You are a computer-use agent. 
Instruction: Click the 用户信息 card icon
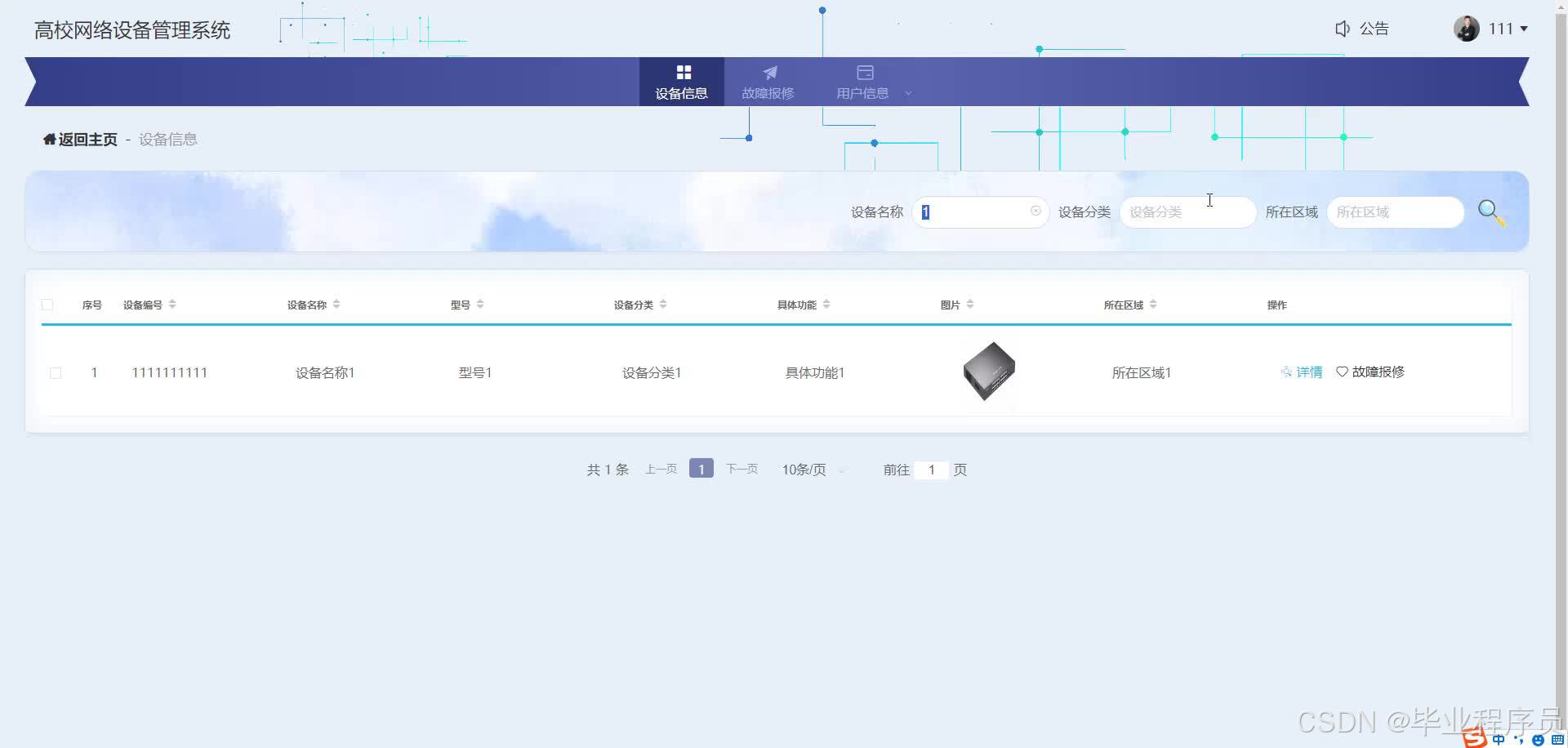point(865,72)
